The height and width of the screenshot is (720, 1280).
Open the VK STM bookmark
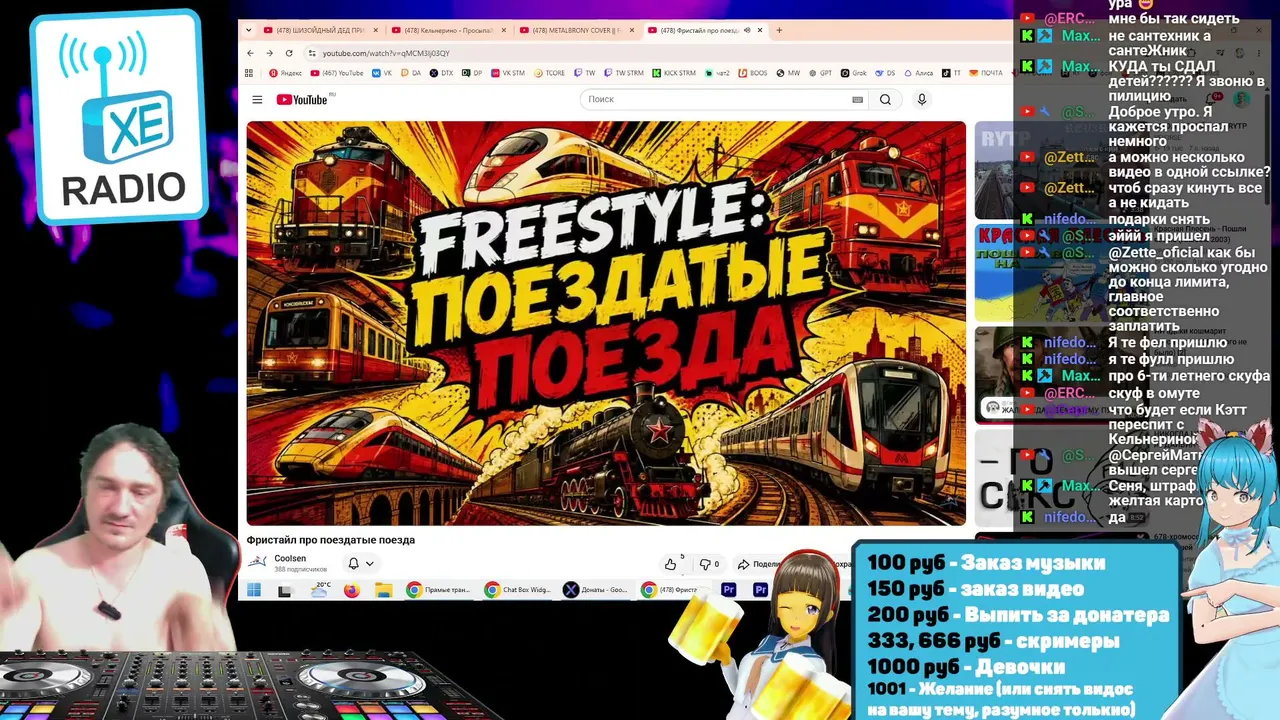click(508, 73)
